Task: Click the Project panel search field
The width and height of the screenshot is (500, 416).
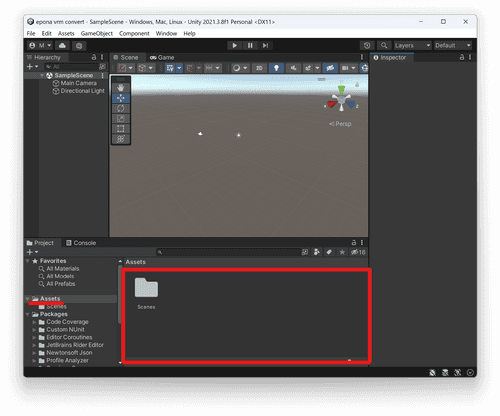Action: 229,252
